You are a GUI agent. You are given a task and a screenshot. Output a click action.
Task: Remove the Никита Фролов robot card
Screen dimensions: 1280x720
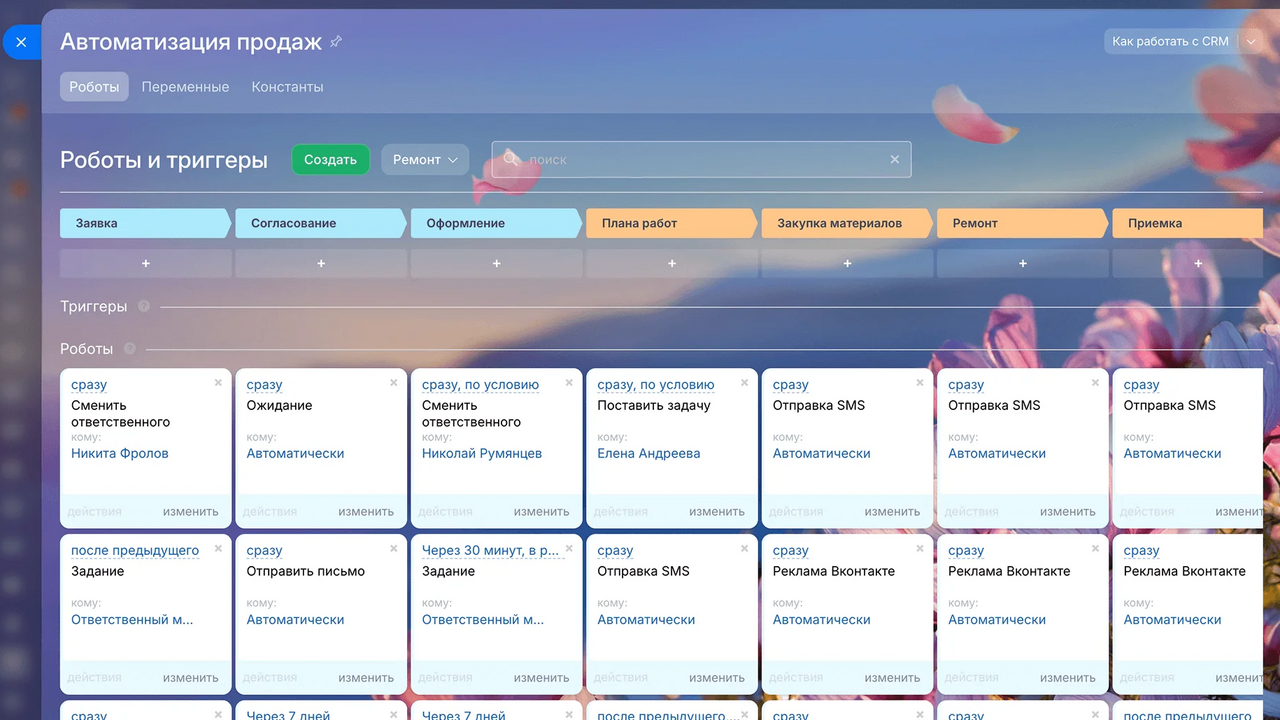218,383
